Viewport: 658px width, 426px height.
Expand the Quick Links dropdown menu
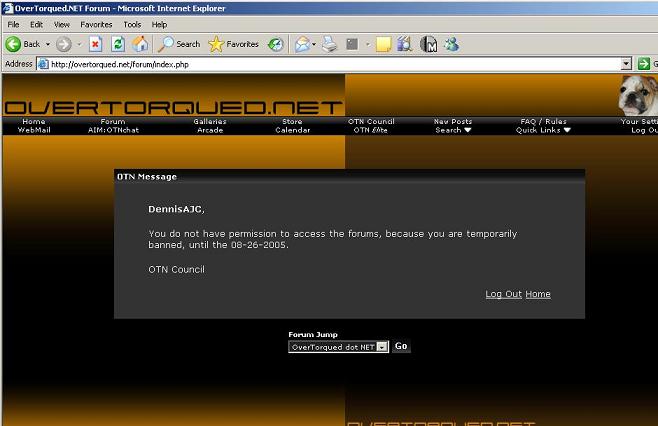[x=543, y=130]
